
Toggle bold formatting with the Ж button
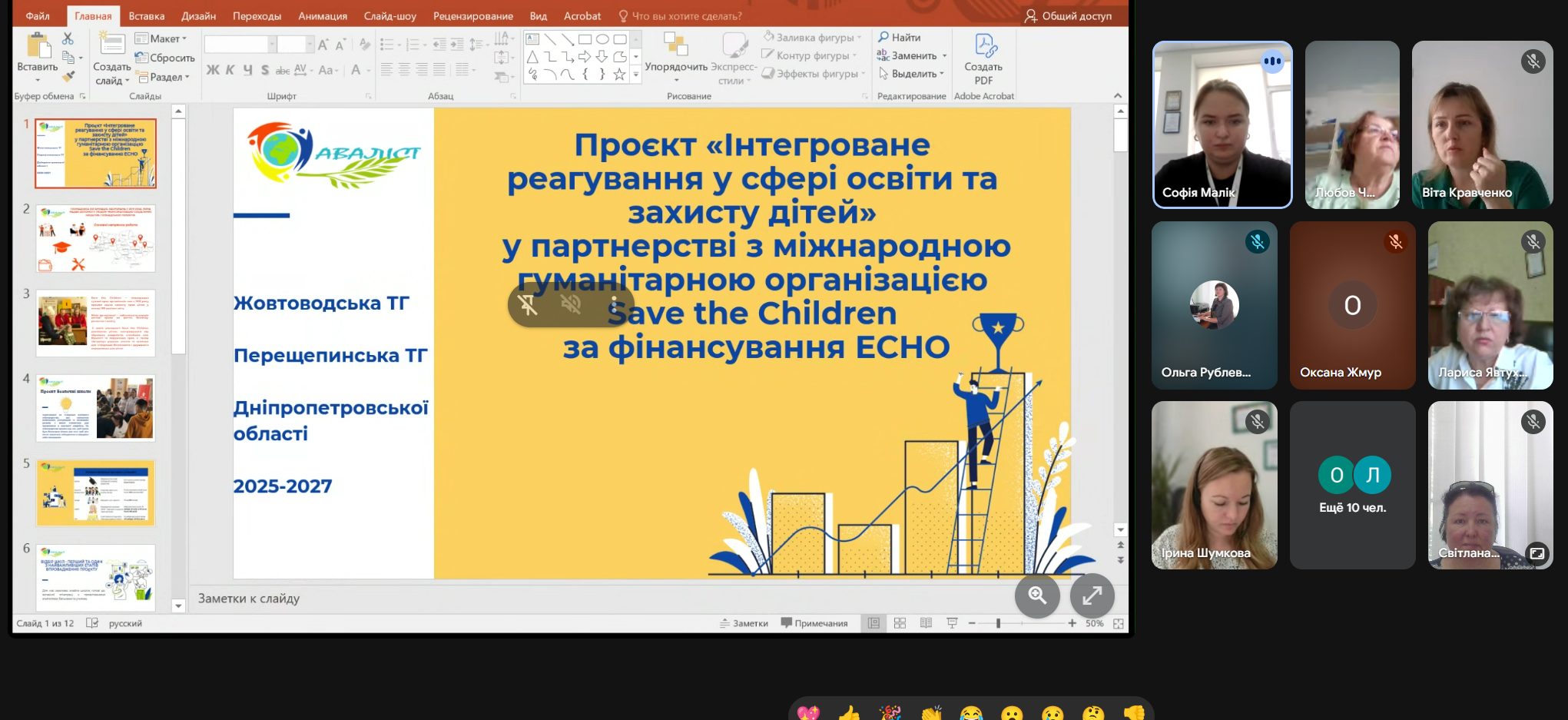click(x=213, y=71)
